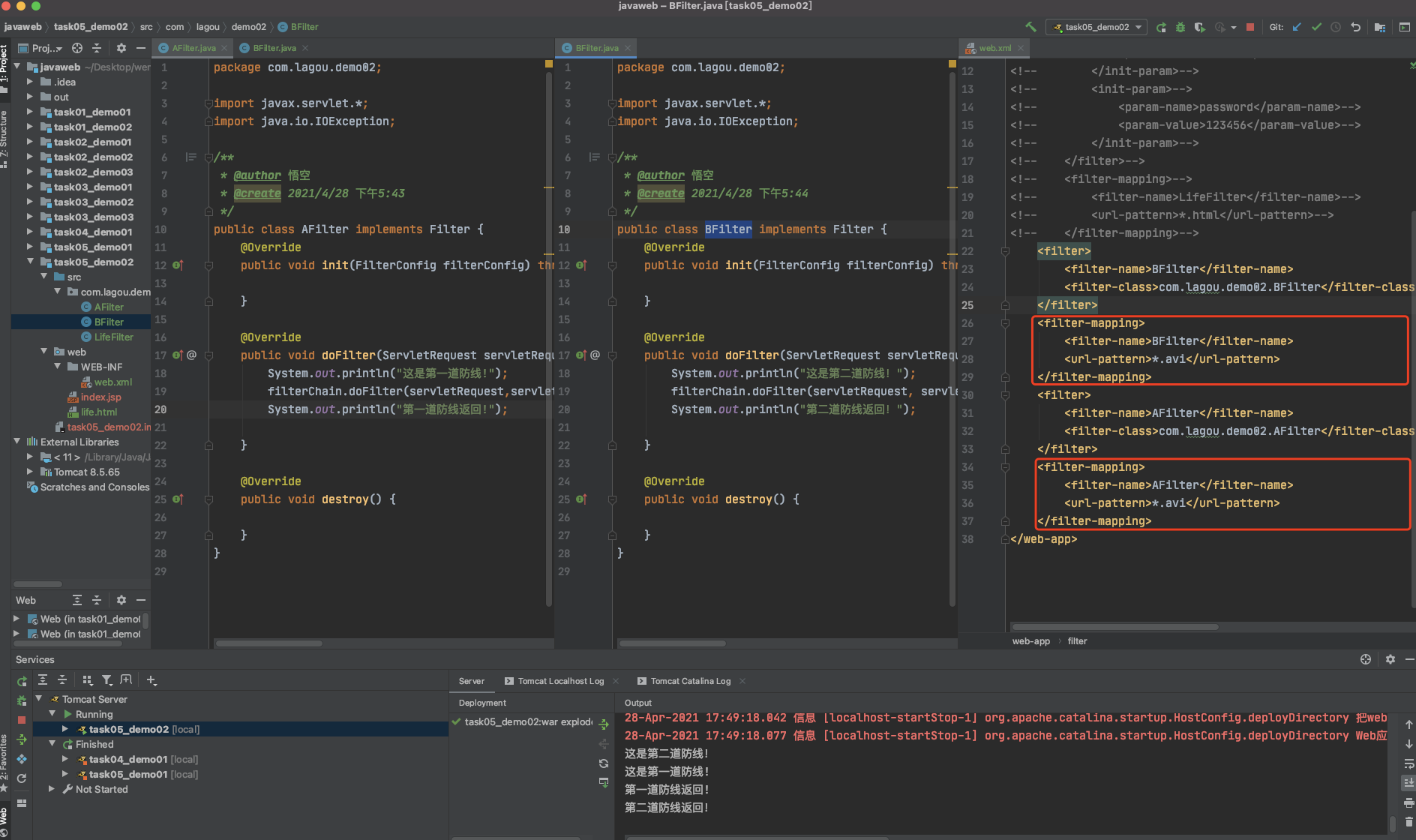Click the Services Rerun green arrow icon
The height and width of the screenshot is (840, 1416).
point(22,681)
